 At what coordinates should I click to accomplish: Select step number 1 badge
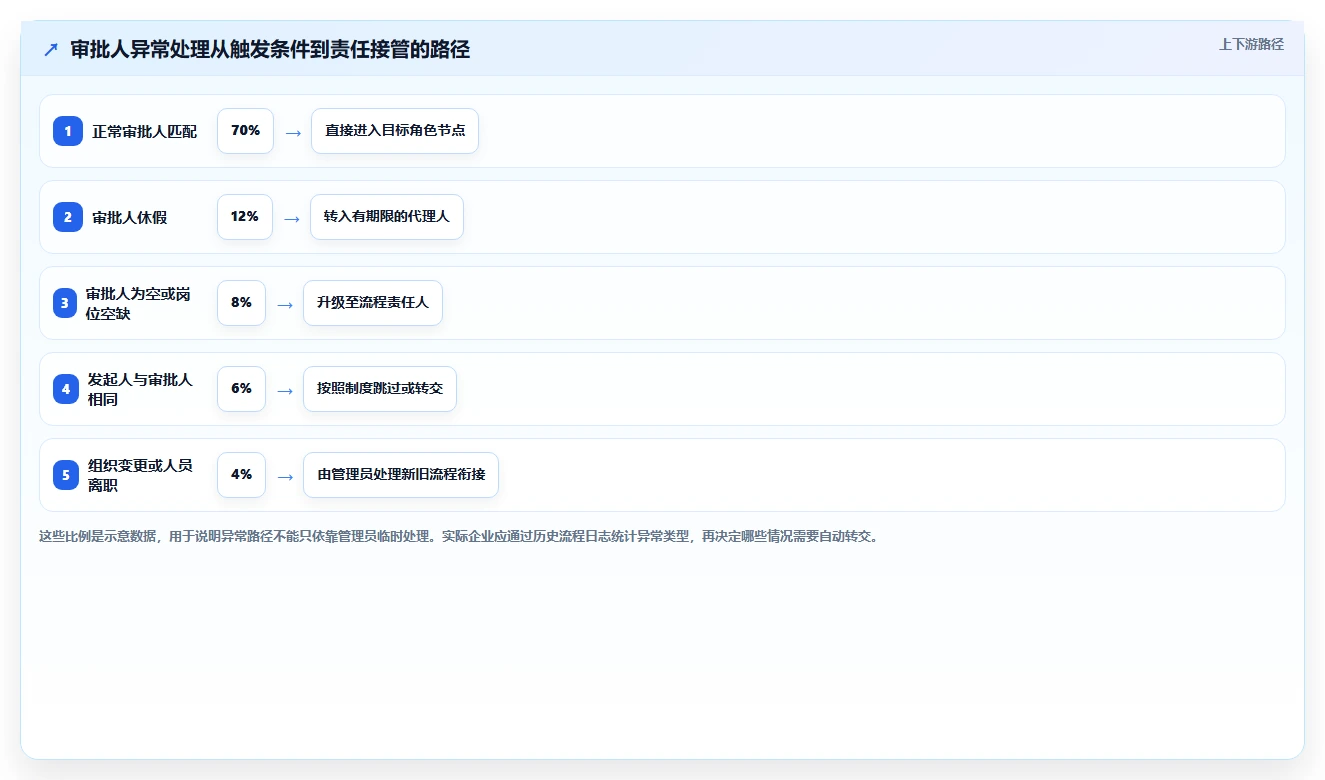[x=68, y=131]
